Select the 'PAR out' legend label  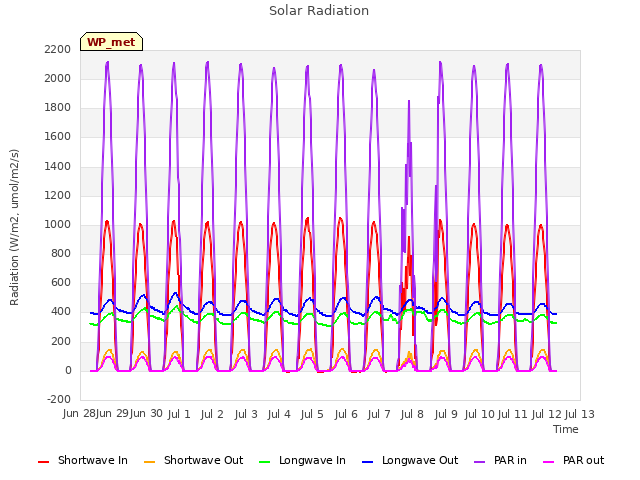[x=583, y=460]
